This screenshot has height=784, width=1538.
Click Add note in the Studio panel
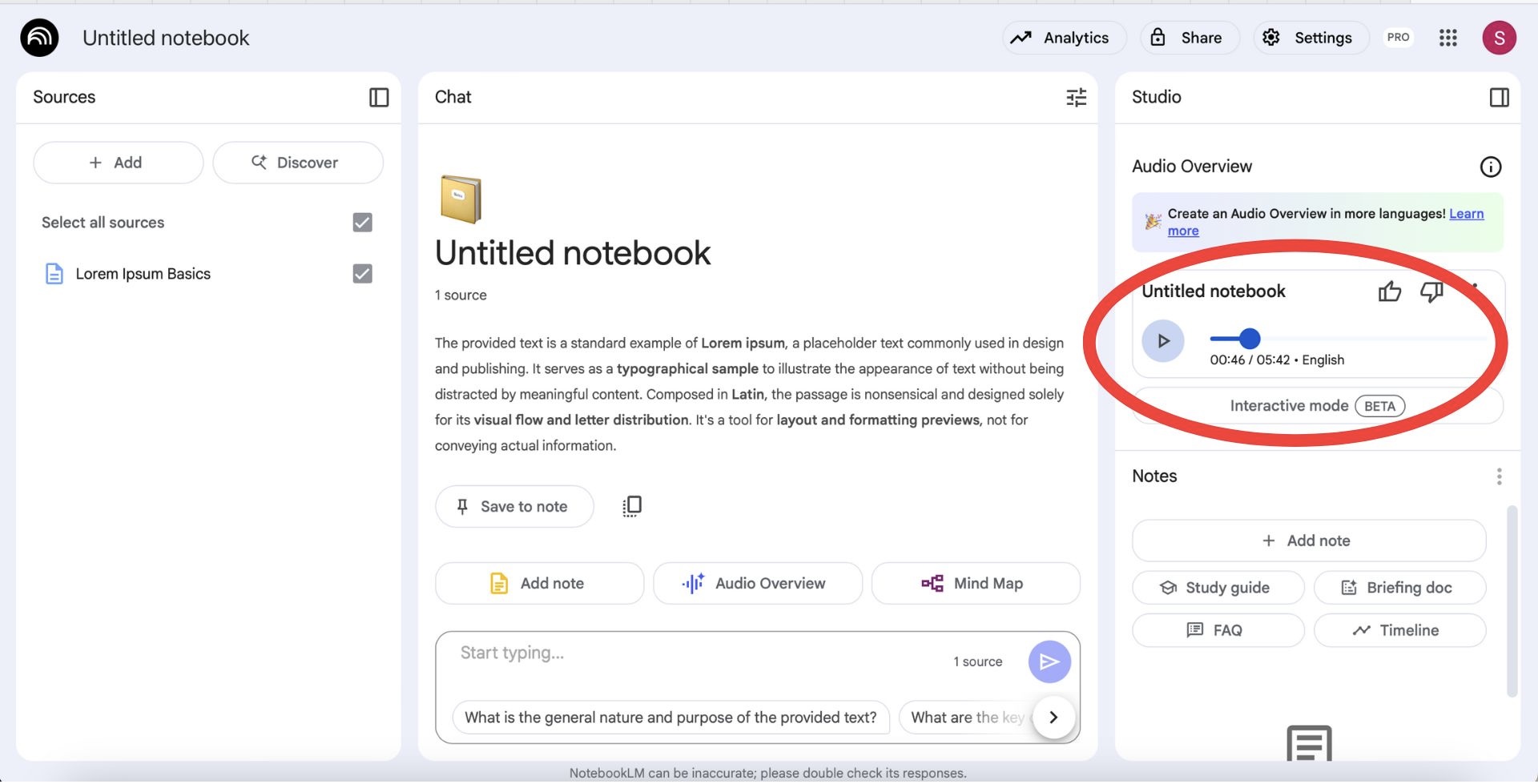click(x=1308, y=542)
